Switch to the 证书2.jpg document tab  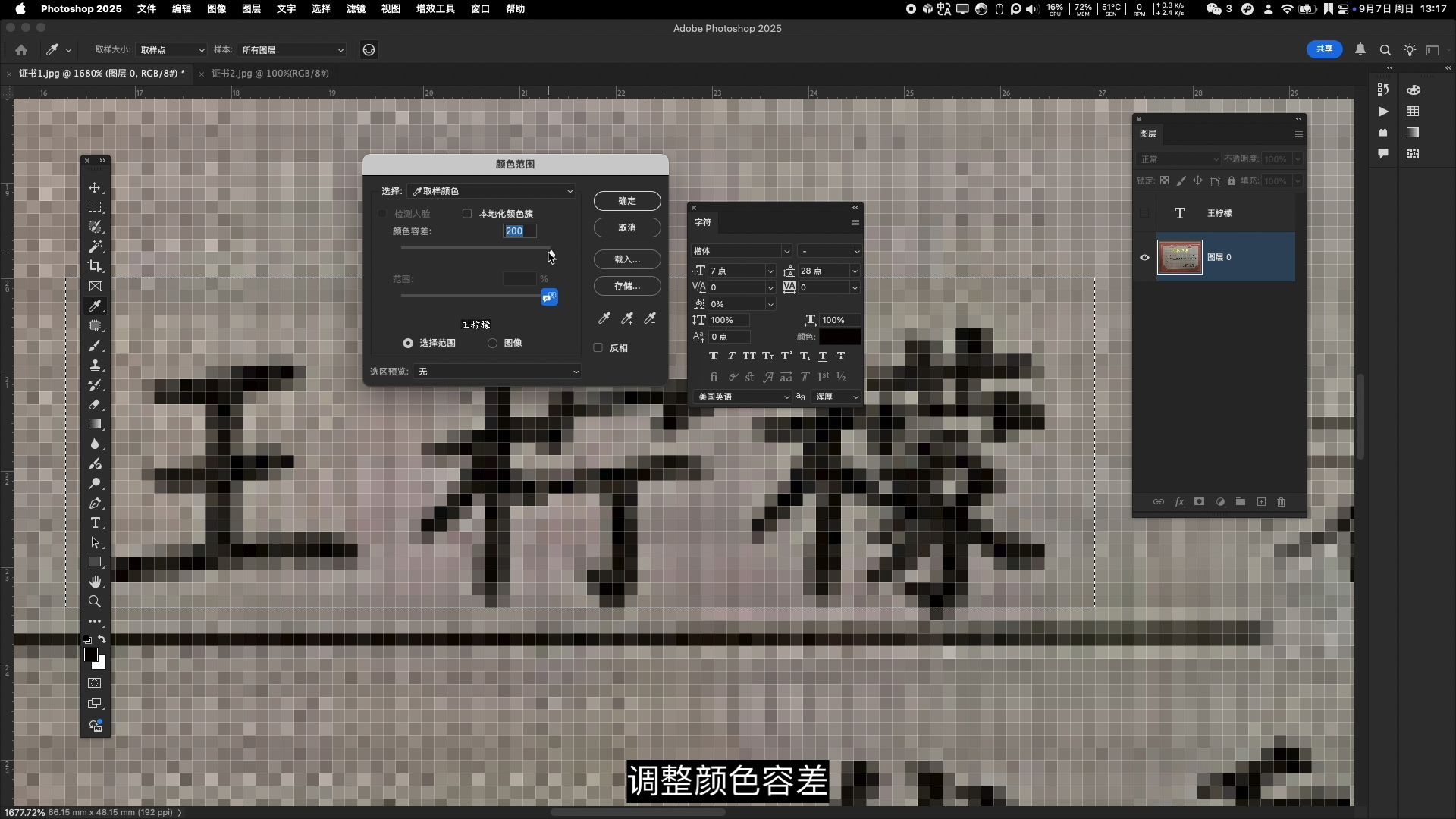click(x=269, y=74)
